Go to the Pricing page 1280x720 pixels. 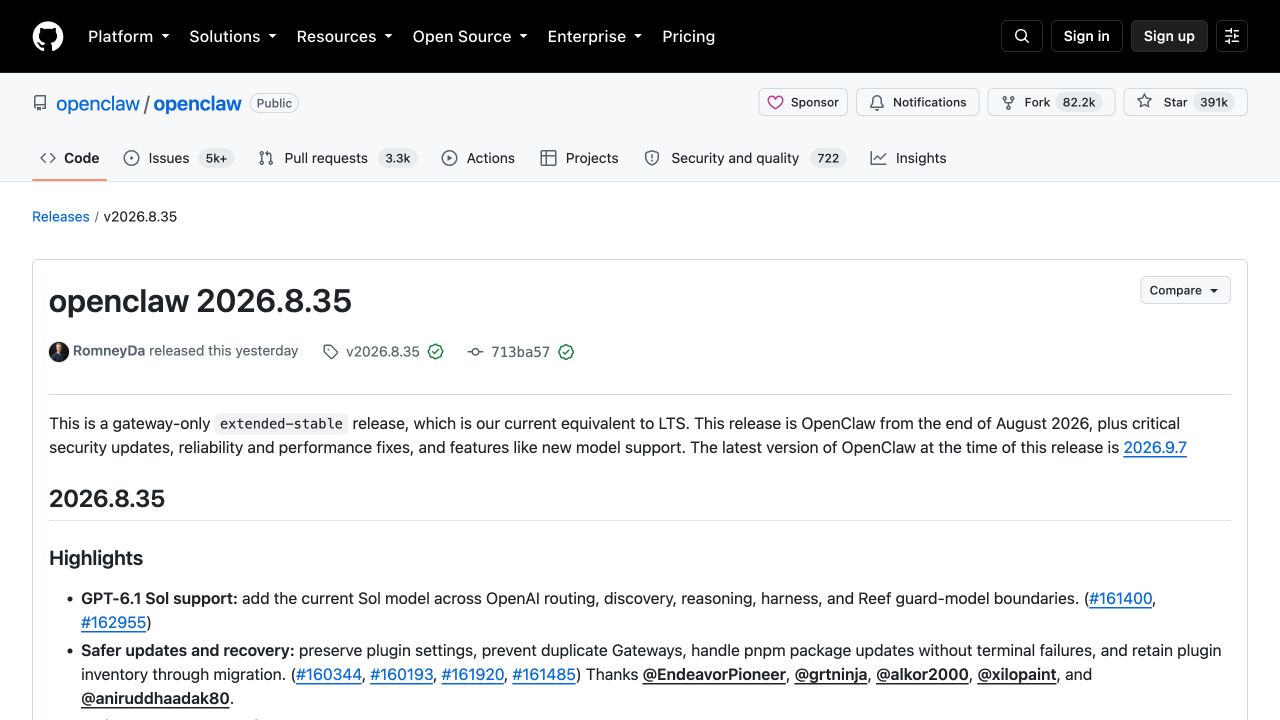[x=689, y=36]
